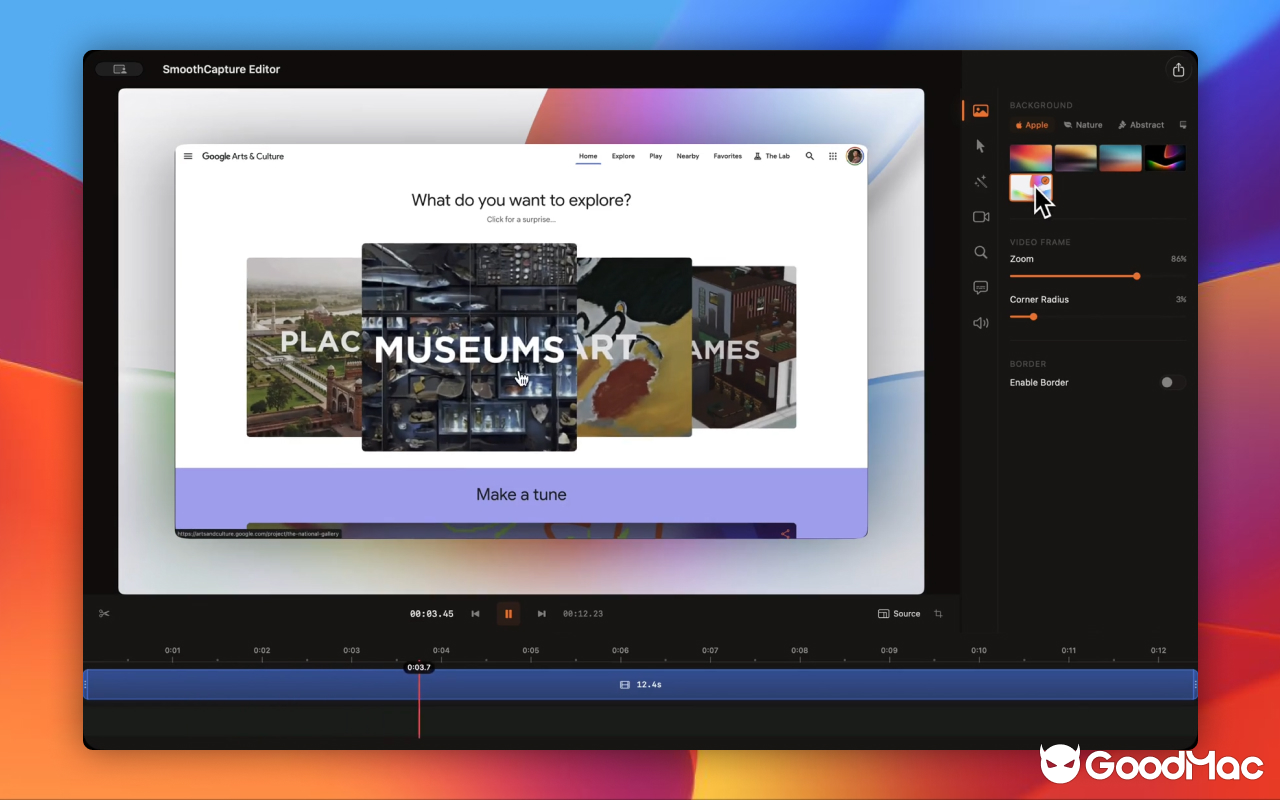
Task: Click the share icon at the top right
Action: (1178, 68)
